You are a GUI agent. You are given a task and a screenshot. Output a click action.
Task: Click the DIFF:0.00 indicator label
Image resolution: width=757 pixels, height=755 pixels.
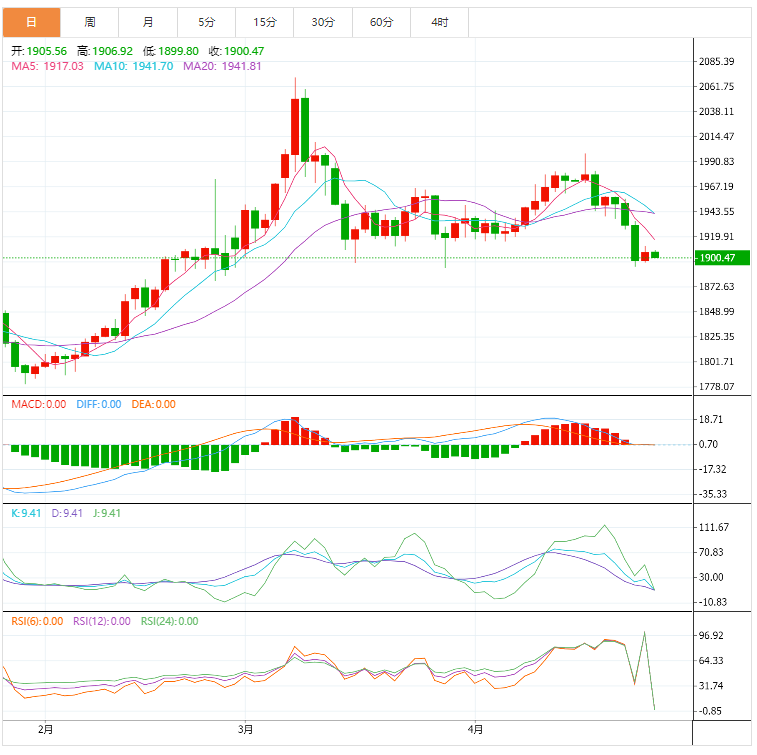[x=99, y=405]
